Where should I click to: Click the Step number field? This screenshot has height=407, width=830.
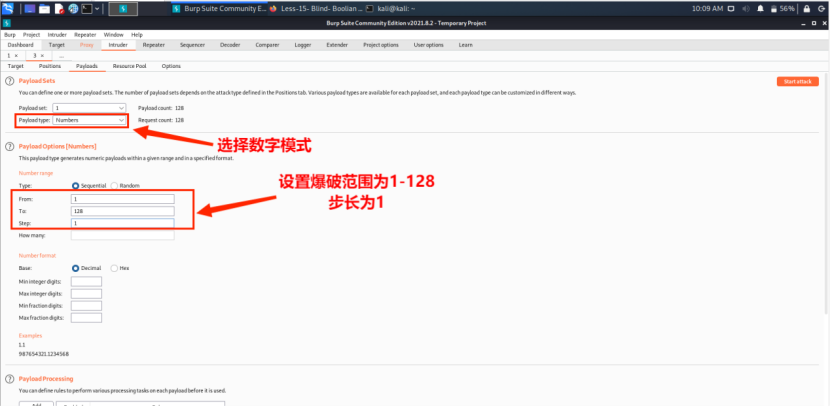(122, 223)
